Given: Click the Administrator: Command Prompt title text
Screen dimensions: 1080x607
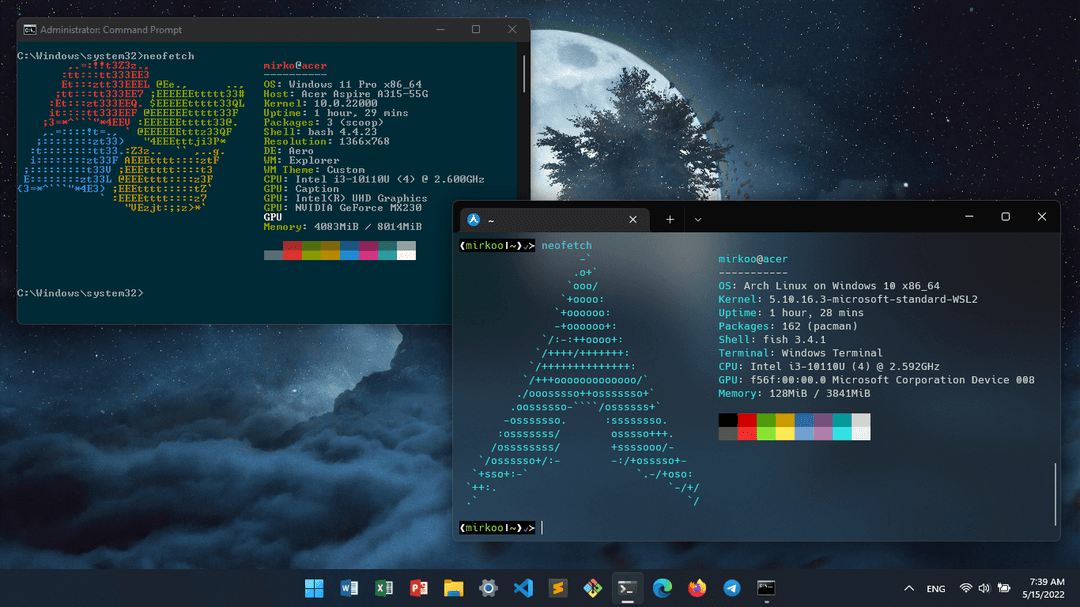Looking at the screenshot, I should tap(111, 30).
